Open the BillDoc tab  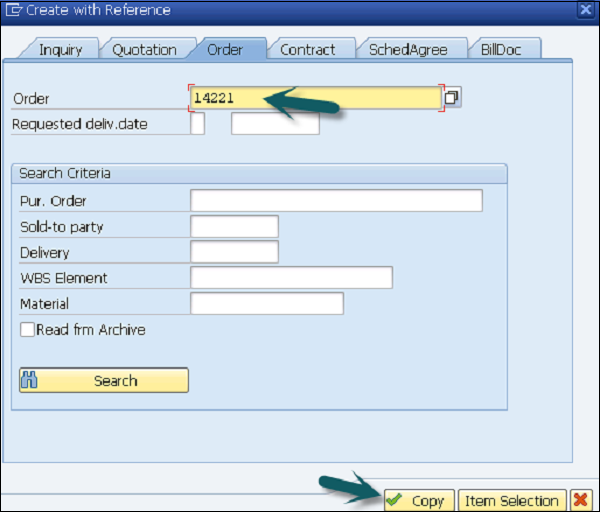[501, 50]
